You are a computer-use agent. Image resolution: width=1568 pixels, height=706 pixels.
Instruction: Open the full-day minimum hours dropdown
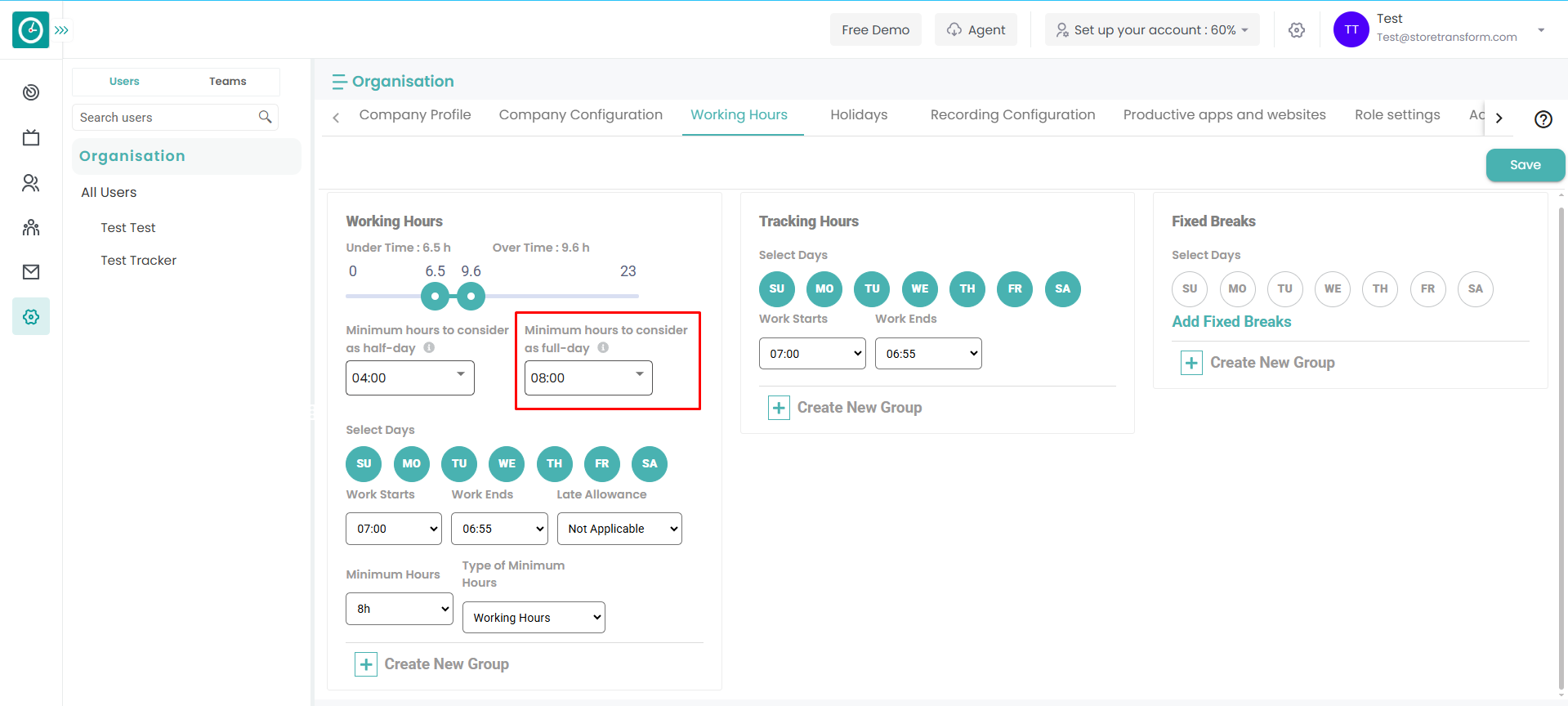point(588,378)
